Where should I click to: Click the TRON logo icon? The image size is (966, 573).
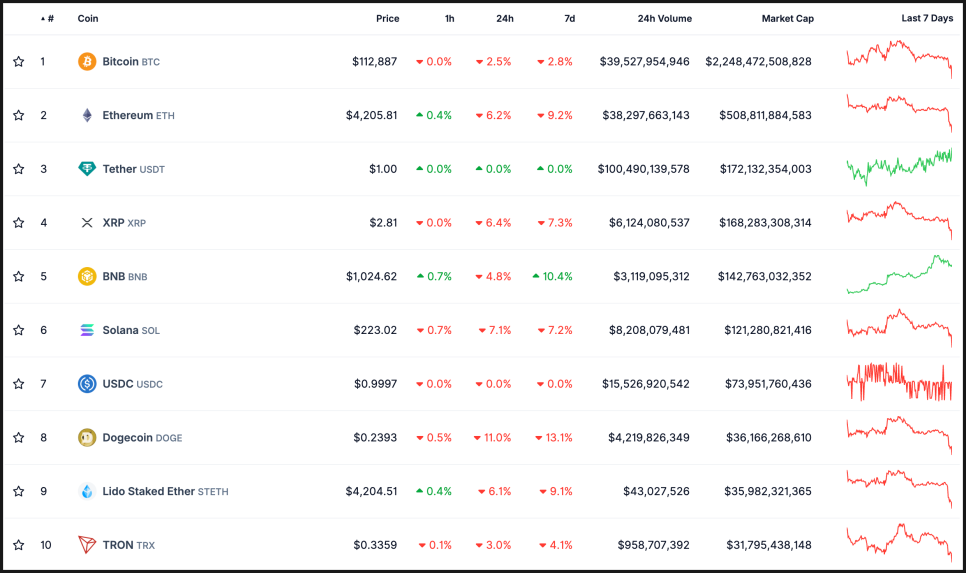87,545
